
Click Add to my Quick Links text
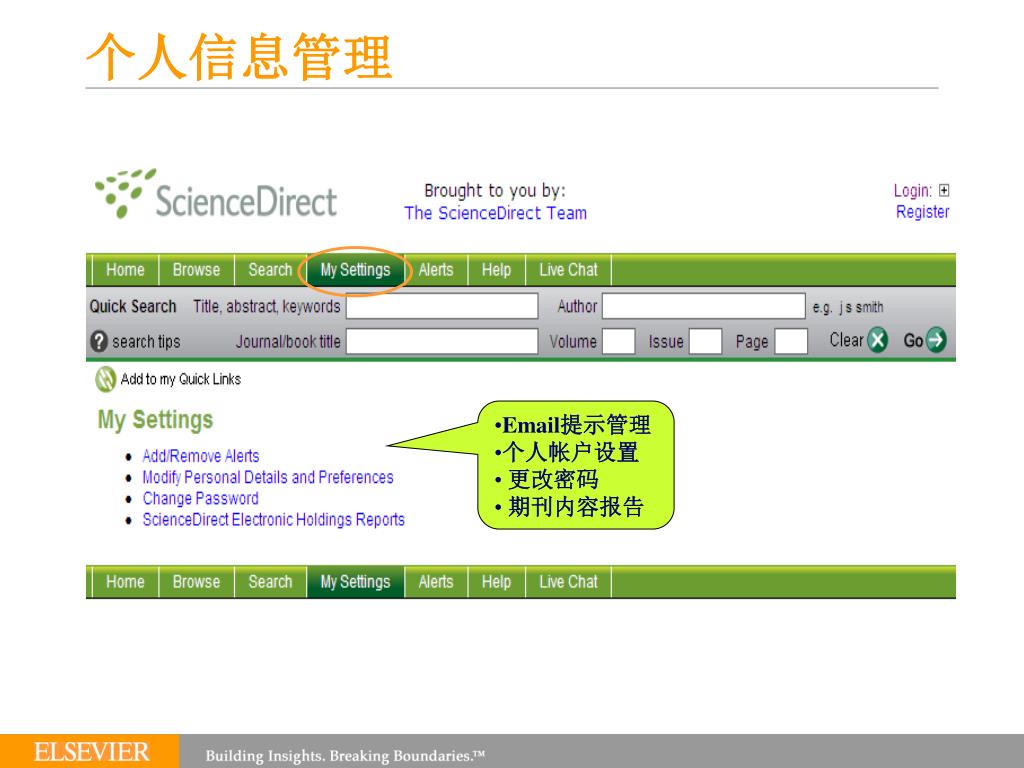click(x=181, y=379)
